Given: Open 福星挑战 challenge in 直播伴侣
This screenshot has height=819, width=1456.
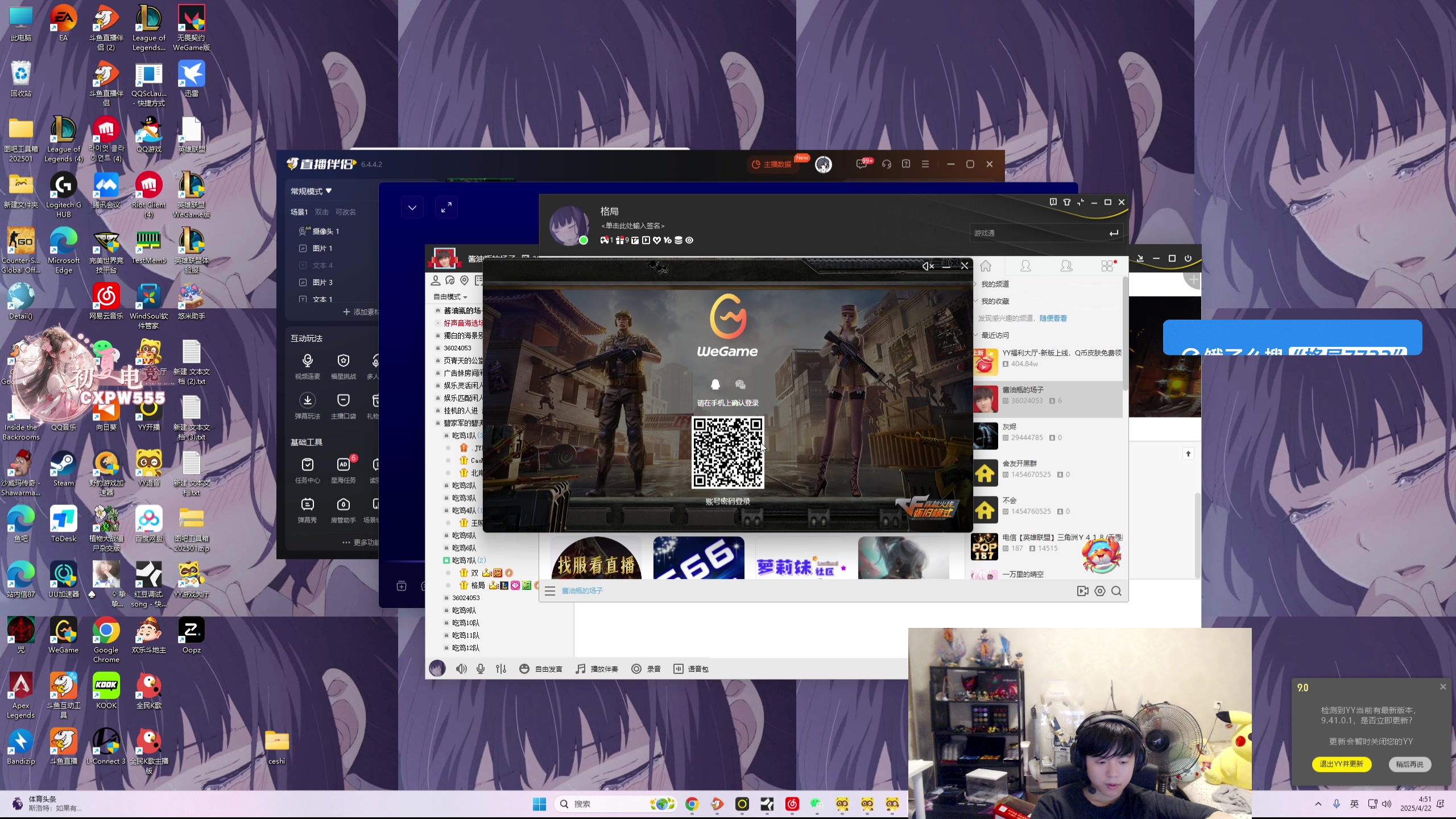Looking at the screenshot, I should point(343,366).
